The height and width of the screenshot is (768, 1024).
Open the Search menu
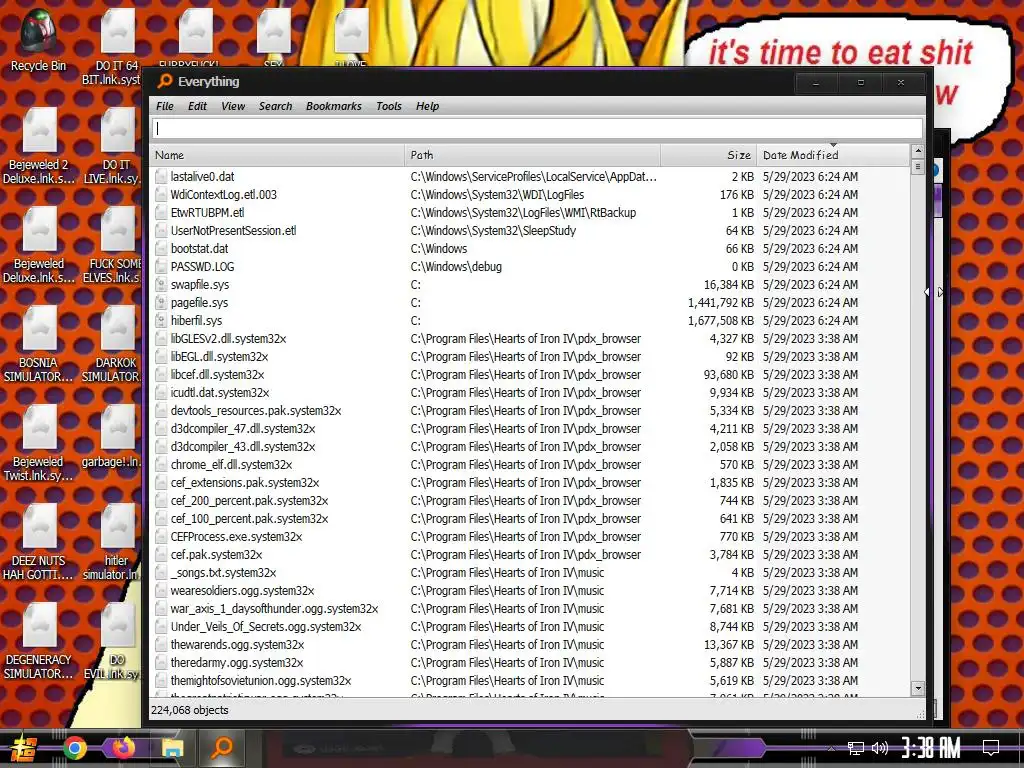tap(276, 106)
